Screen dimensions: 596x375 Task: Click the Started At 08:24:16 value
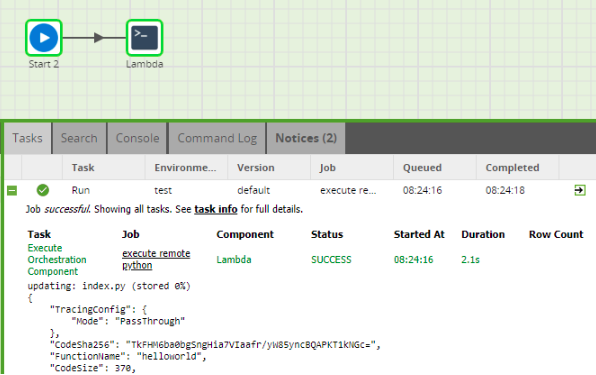pos(413,259)
